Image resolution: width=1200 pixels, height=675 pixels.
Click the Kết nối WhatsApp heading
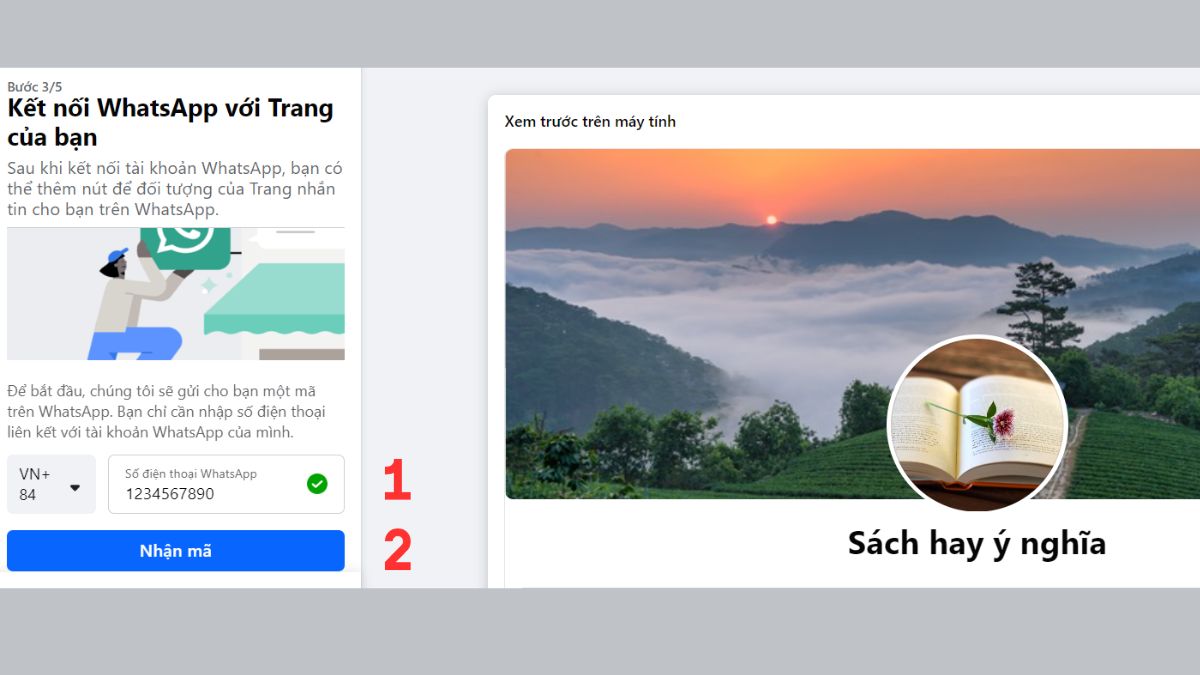pyautogui.click(x=170, y=121)
